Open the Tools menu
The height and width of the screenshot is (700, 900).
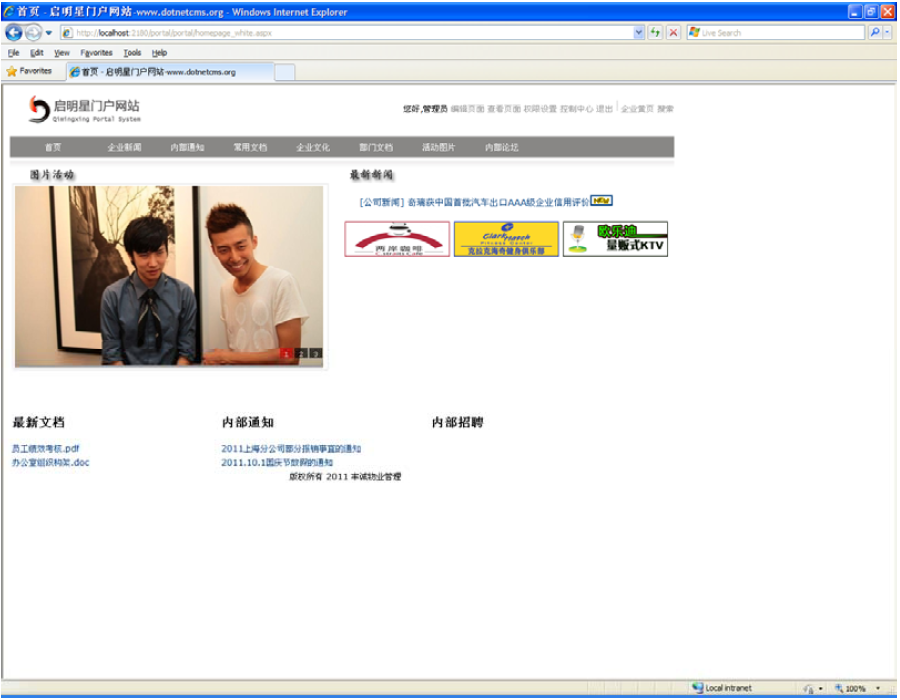tap(132, 53)
